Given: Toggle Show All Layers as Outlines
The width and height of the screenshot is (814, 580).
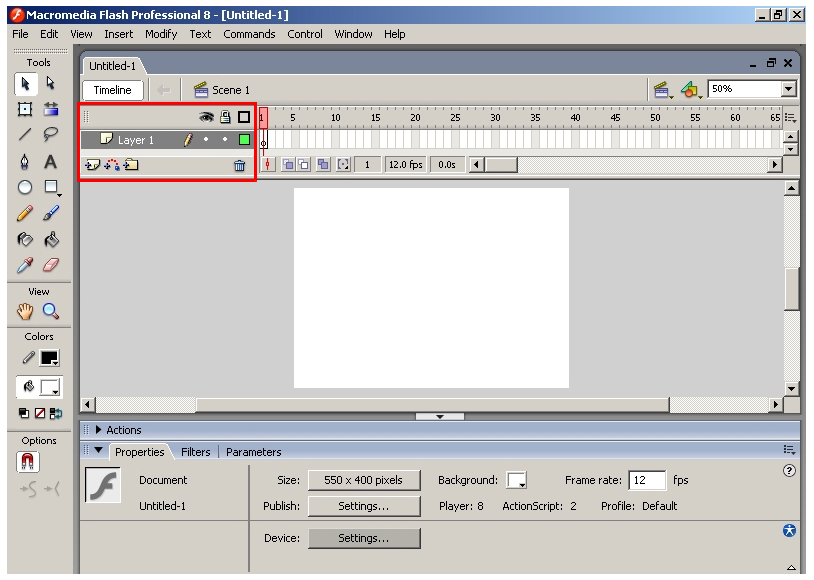Looking at the screenshot, I should pyautogui.click(x=244, y=117).
